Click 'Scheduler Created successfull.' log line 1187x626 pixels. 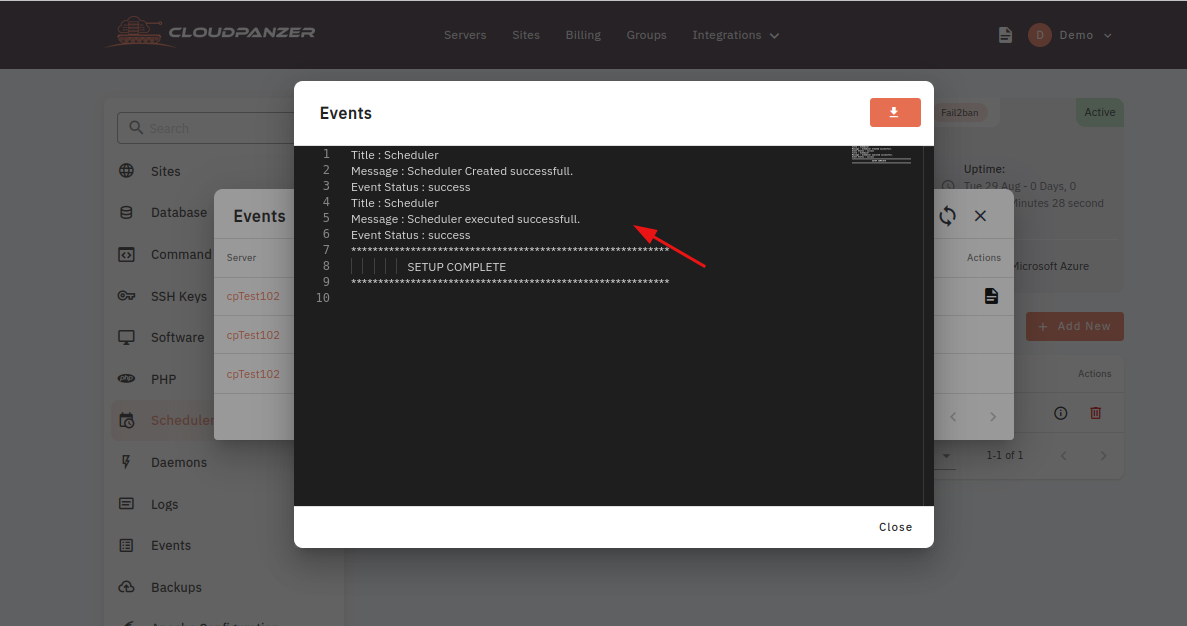tap(462, 171)
